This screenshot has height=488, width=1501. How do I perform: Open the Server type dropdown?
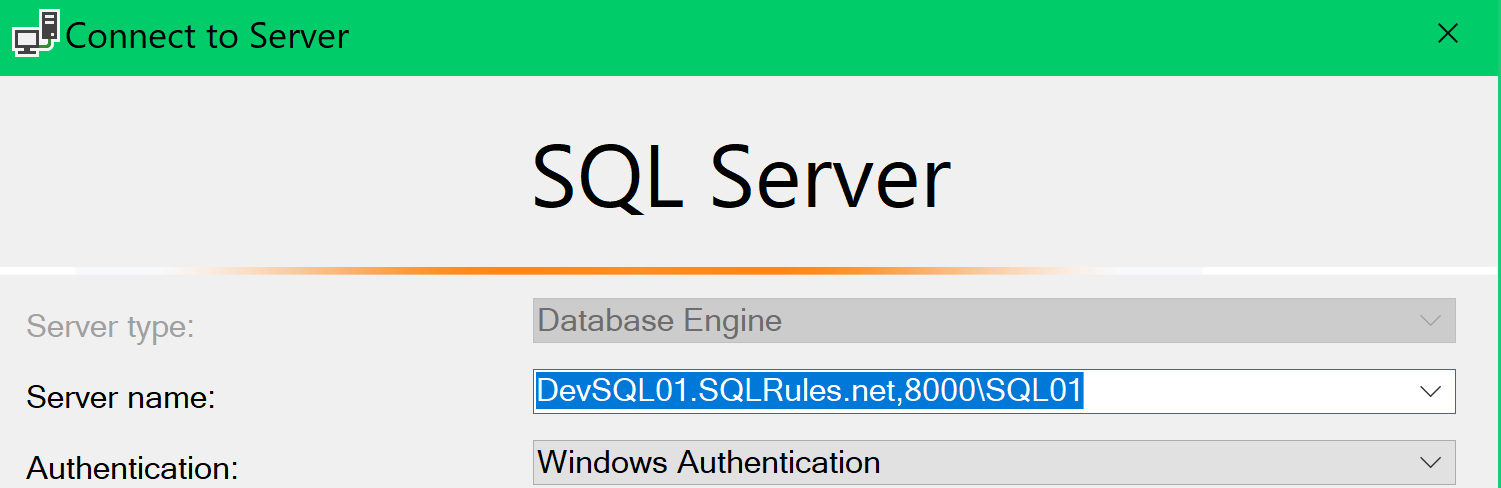[x=994, y=321]
